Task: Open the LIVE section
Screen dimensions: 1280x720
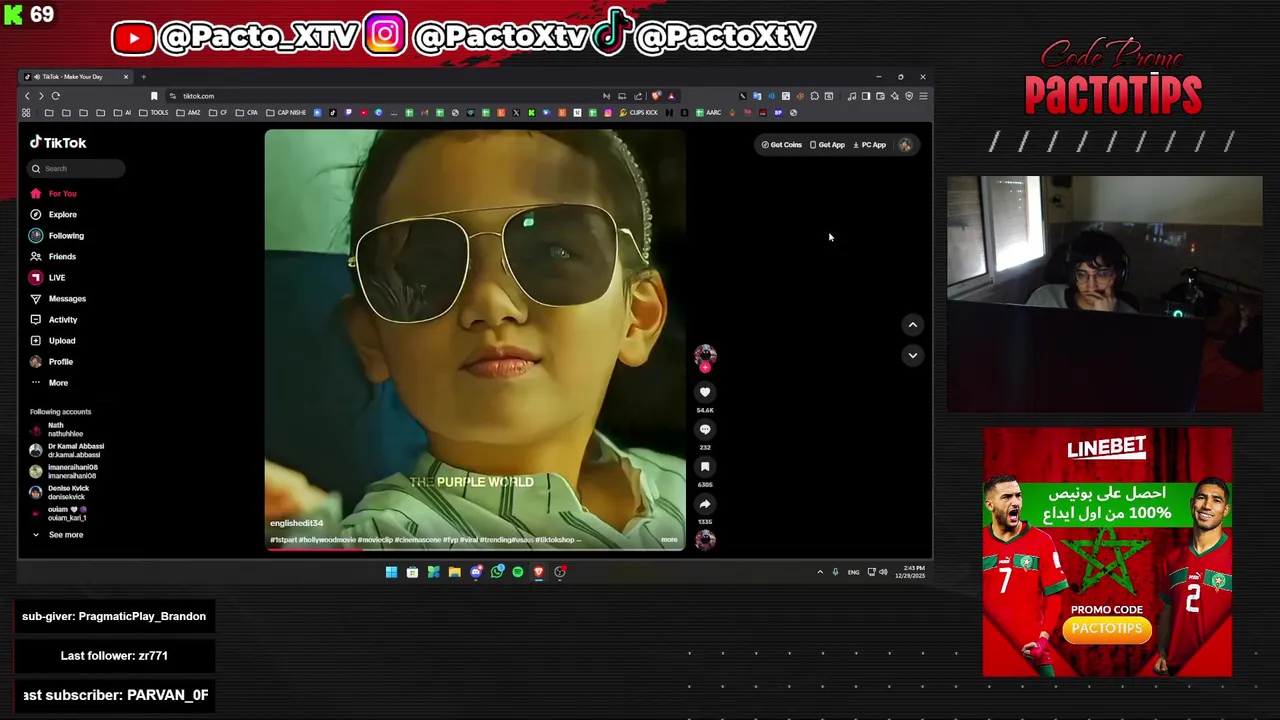Action: pos(48,277)
